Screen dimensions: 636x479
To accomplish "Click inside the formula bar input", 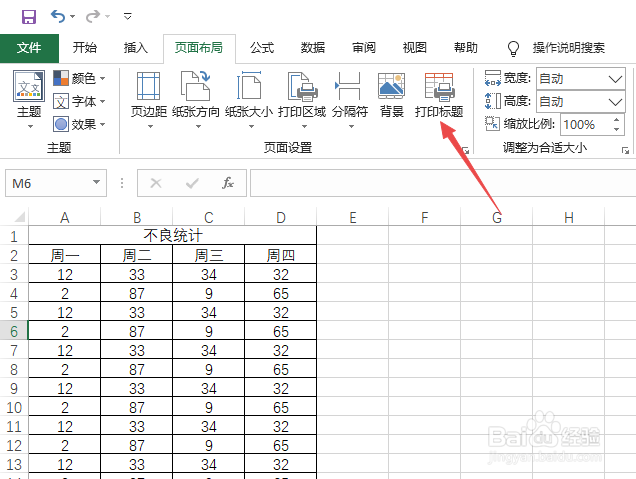I will click(443, 183).
